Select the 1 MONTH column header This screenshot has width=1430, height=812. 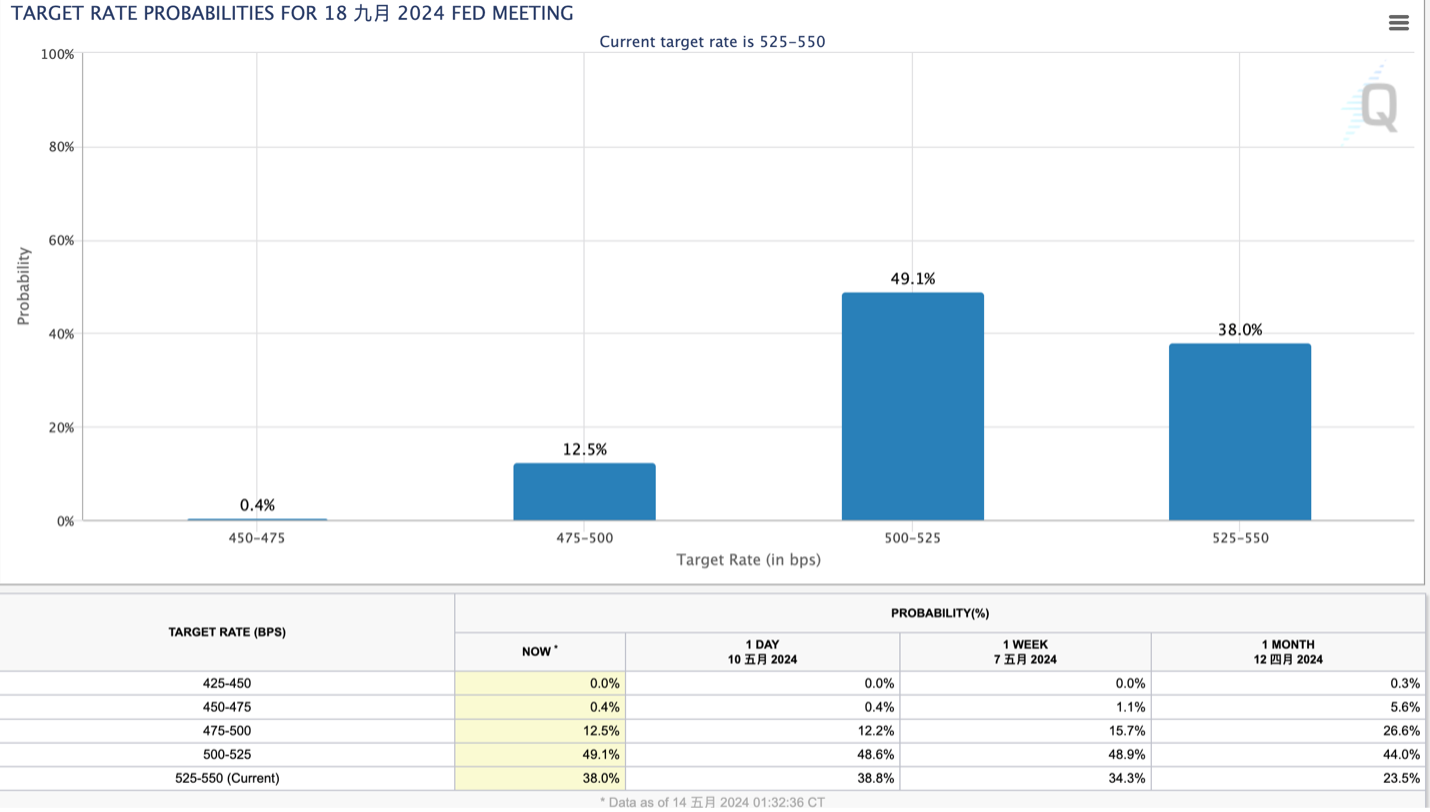coord(1289,651)
